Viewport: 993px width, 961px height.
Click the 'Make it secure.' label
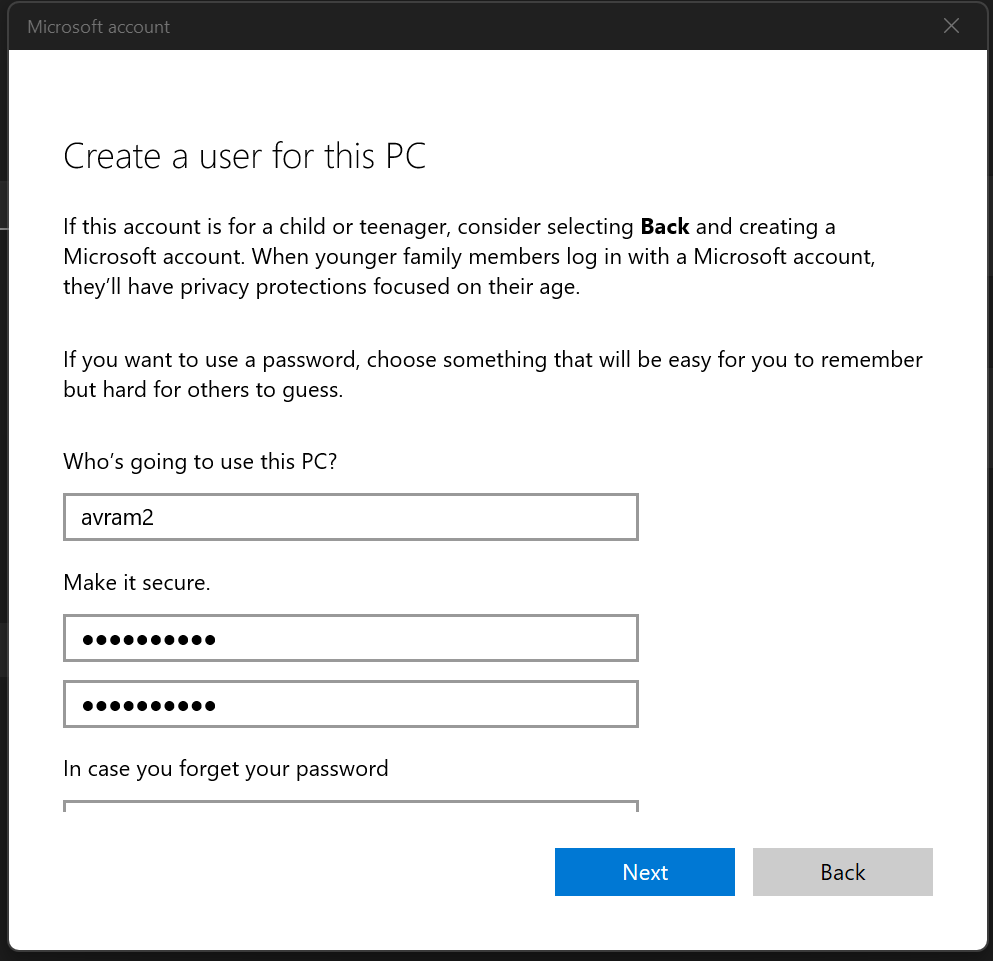point(136,583)
